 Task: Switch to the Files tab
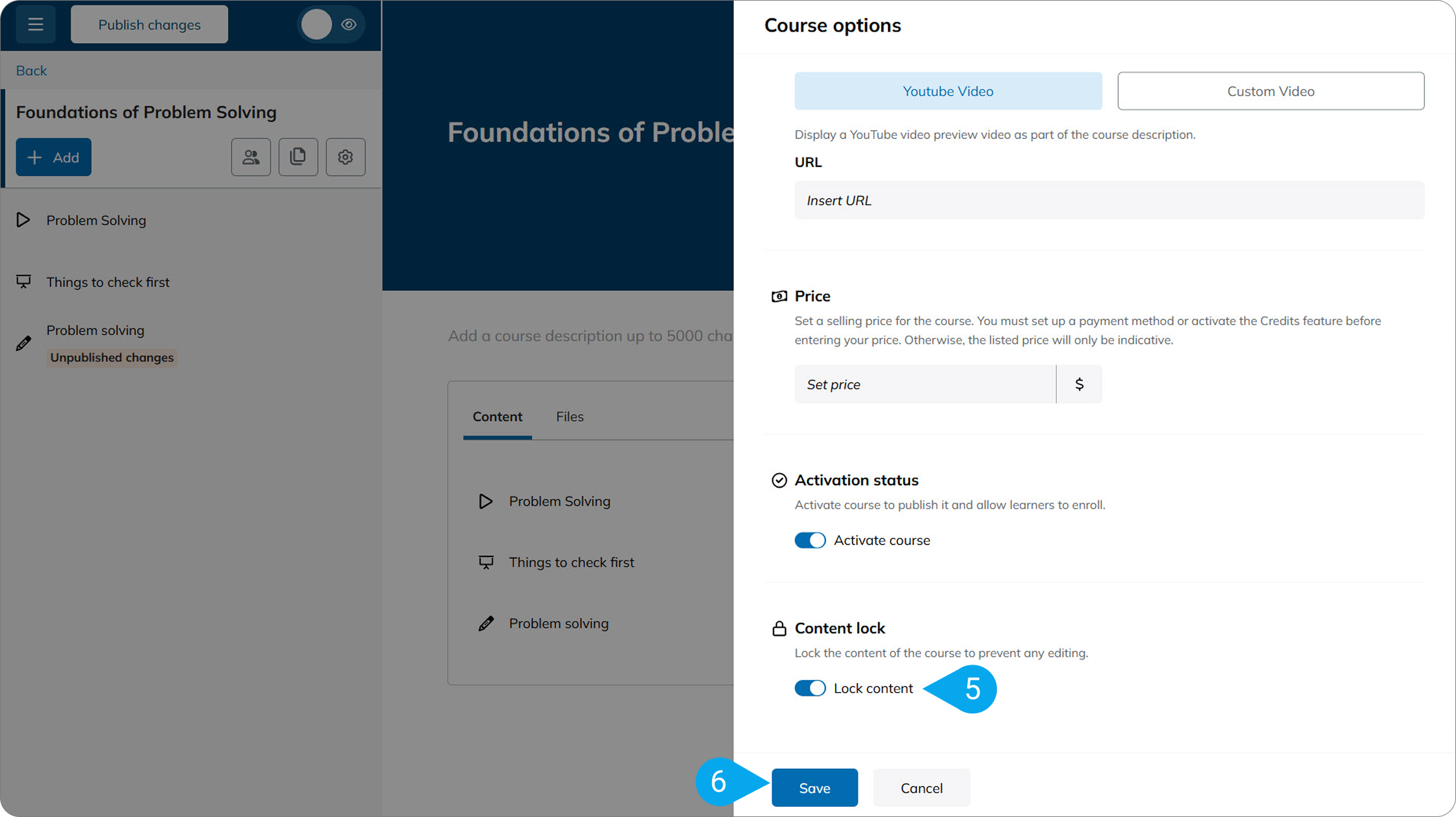tap(570, 417)
